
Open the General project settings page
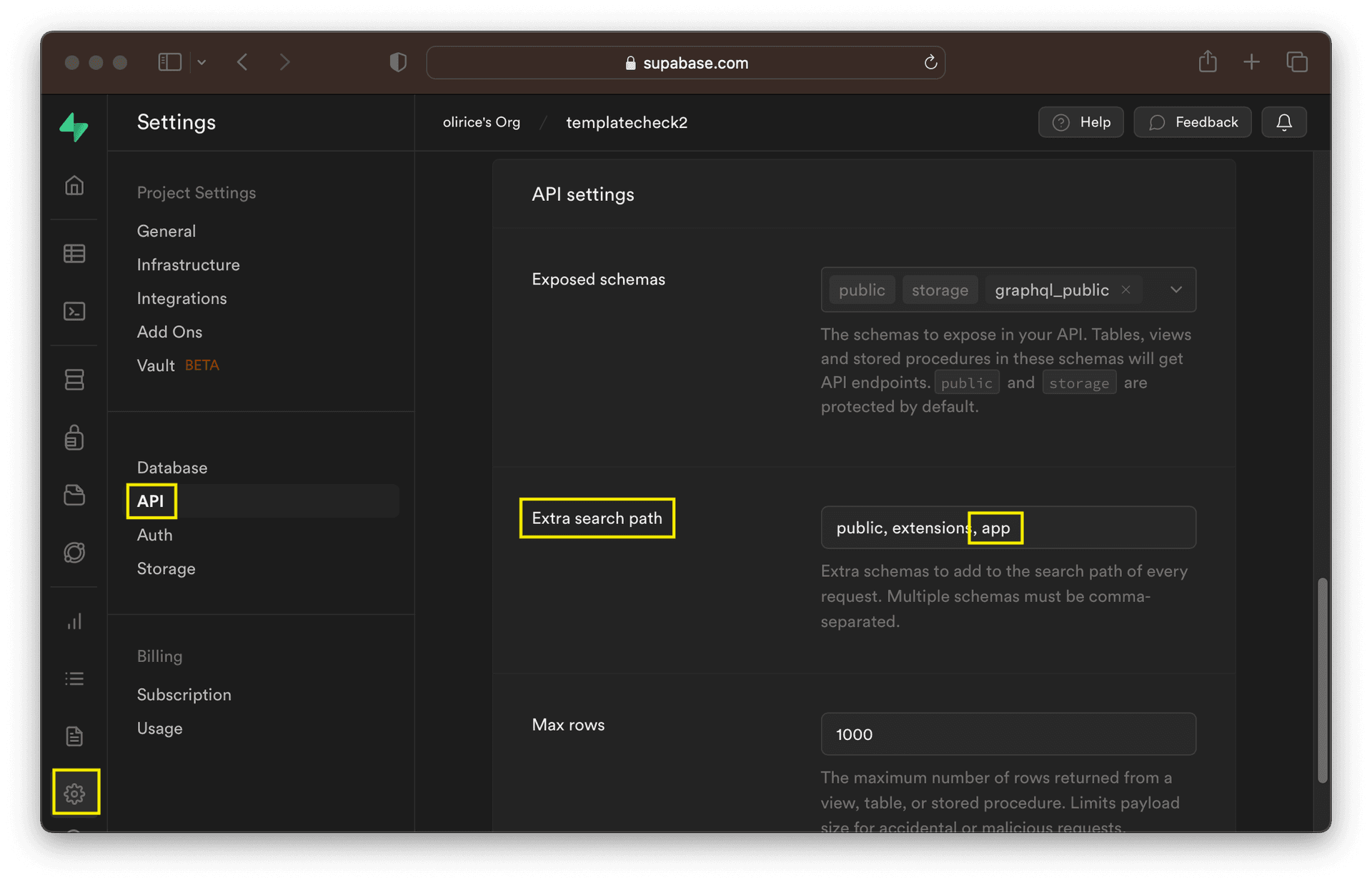[x=166, y=230]
